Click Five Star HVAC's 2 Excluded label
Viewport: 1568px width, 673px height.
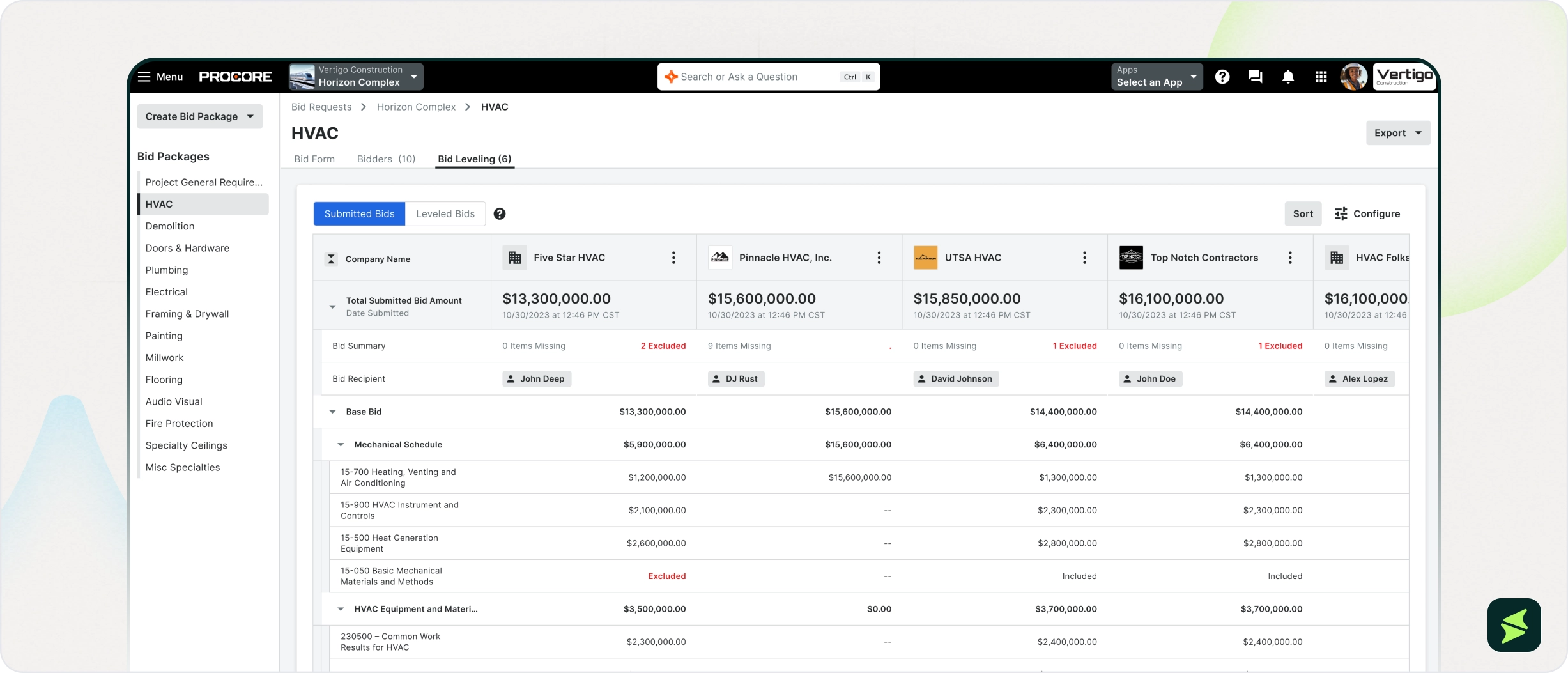coord(663,346)
